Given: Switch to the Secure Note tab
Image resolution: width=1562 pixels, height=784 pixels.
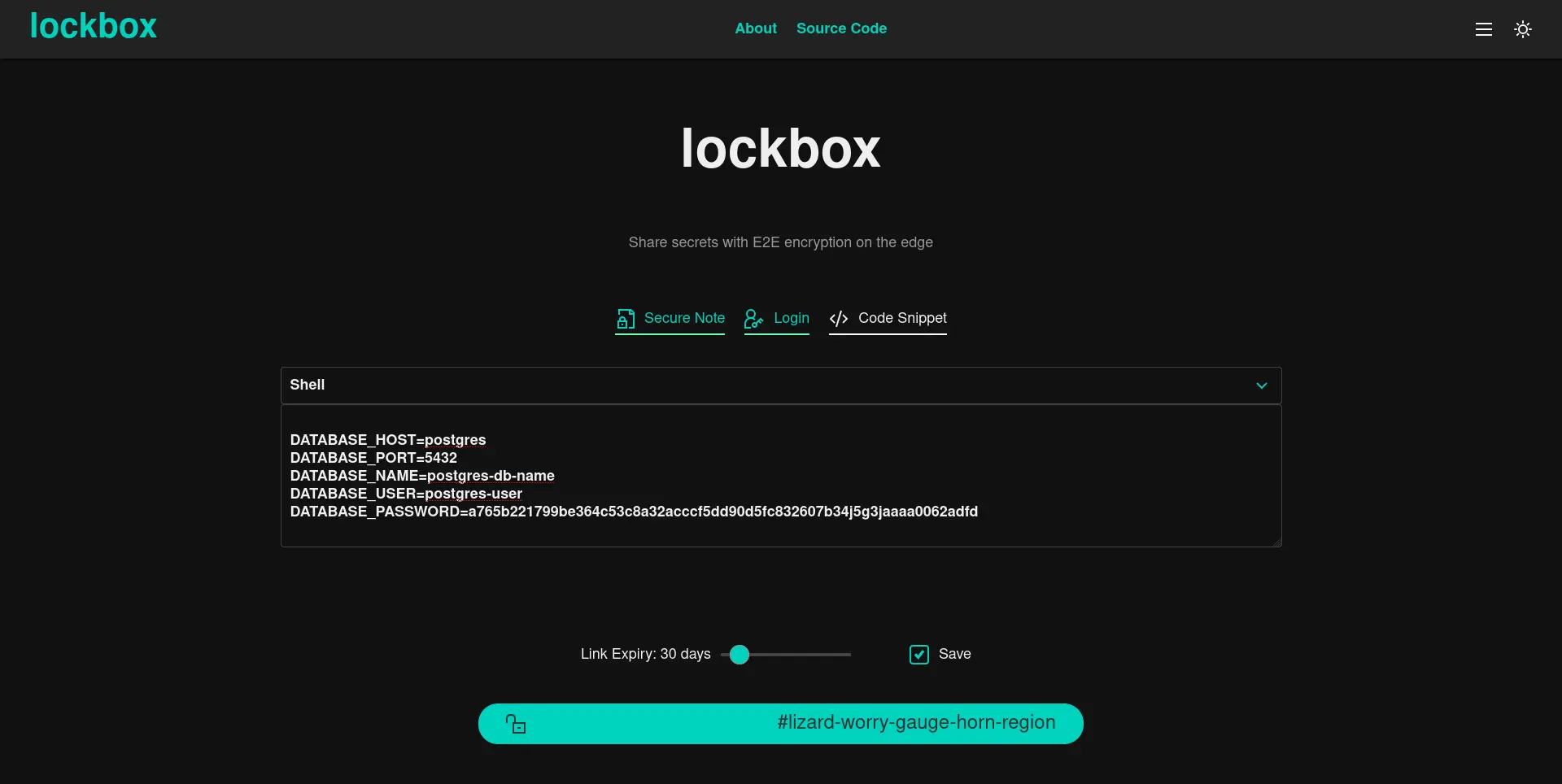Looking at the screenshot, I should point(684,318).
